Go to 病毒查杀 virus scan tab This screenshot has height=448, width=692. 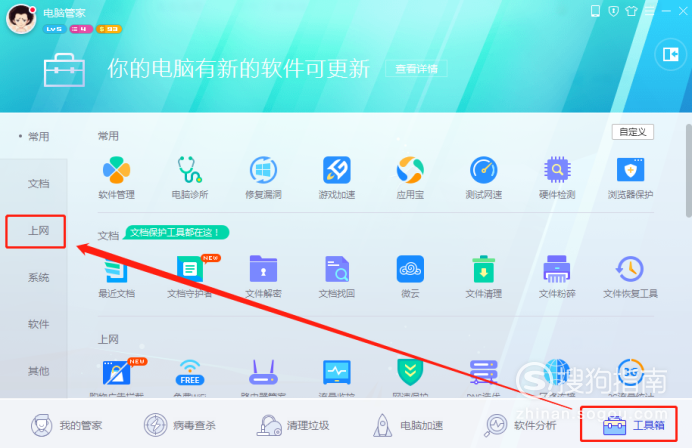click(x=180, y=425)
